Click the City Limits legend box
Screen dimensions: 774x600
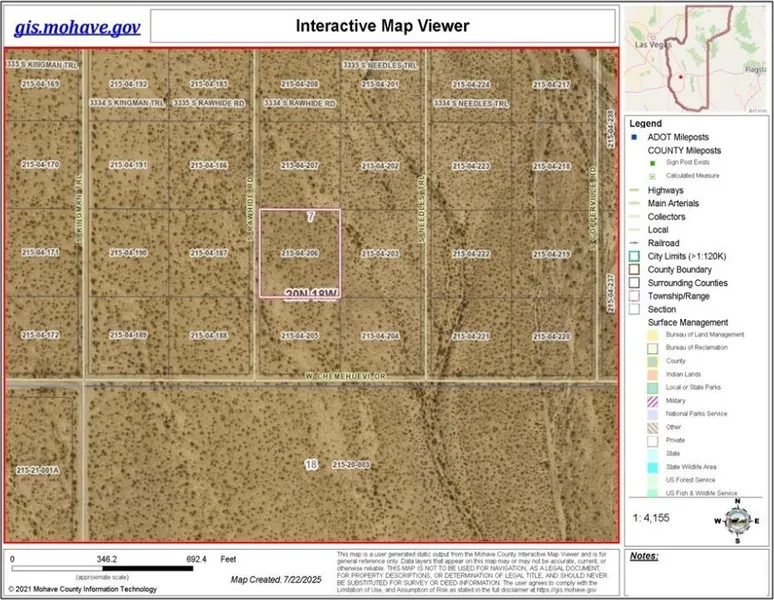click(x=635, y=257)
